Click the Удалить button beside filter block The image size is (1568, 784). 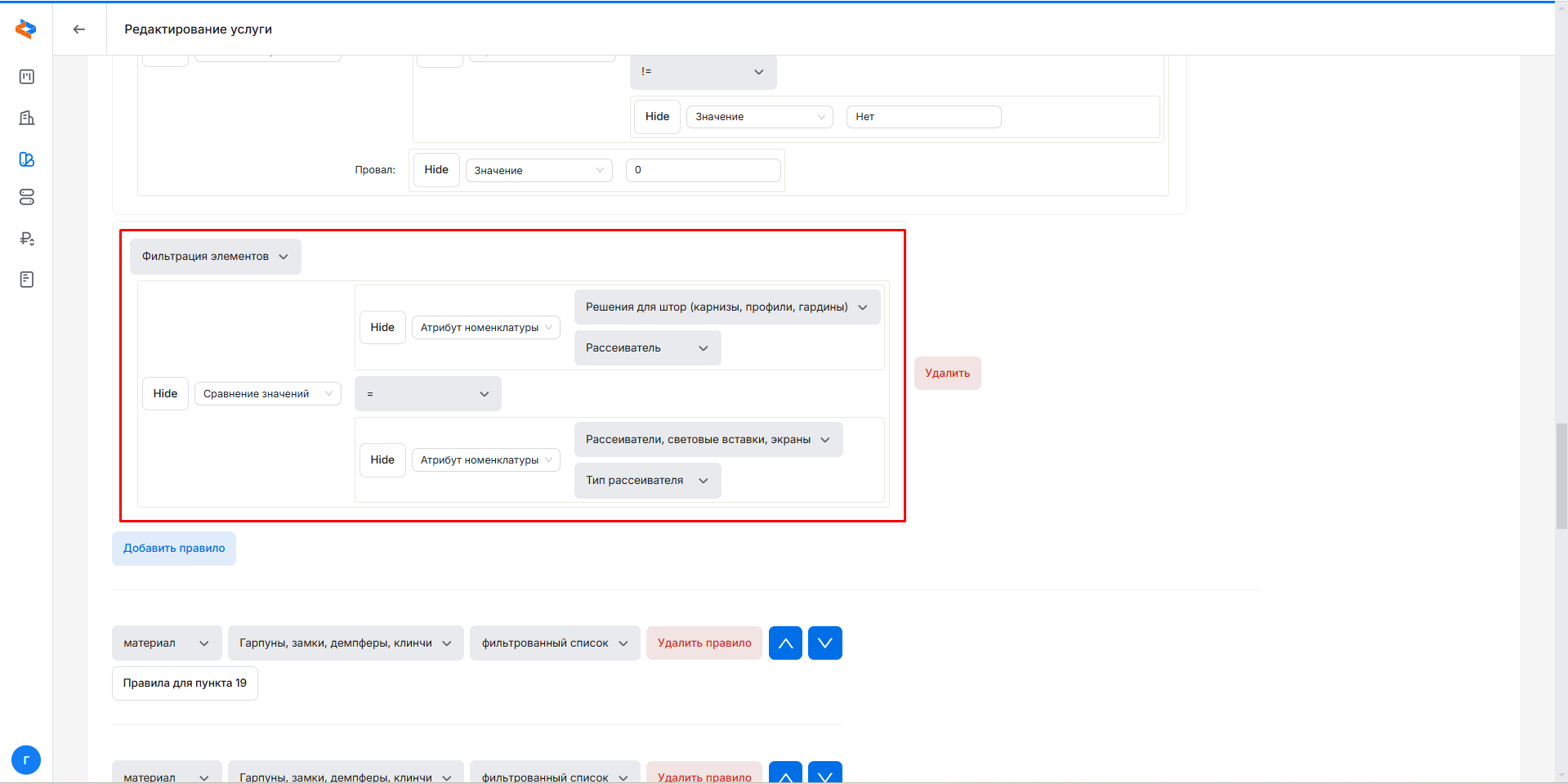[x=947, y=374]
